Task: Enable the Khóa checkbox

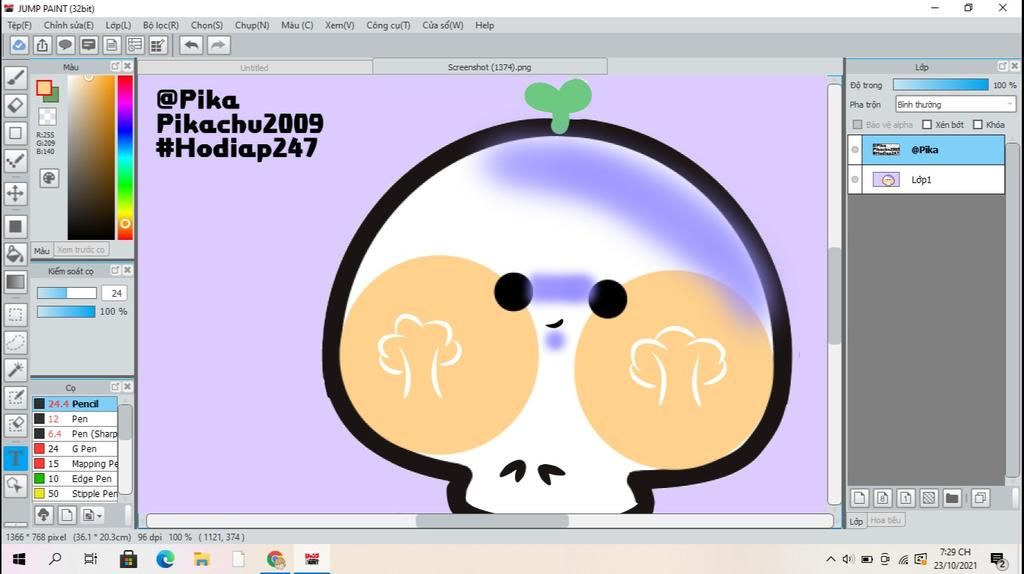Action: (x=978, y=125)
